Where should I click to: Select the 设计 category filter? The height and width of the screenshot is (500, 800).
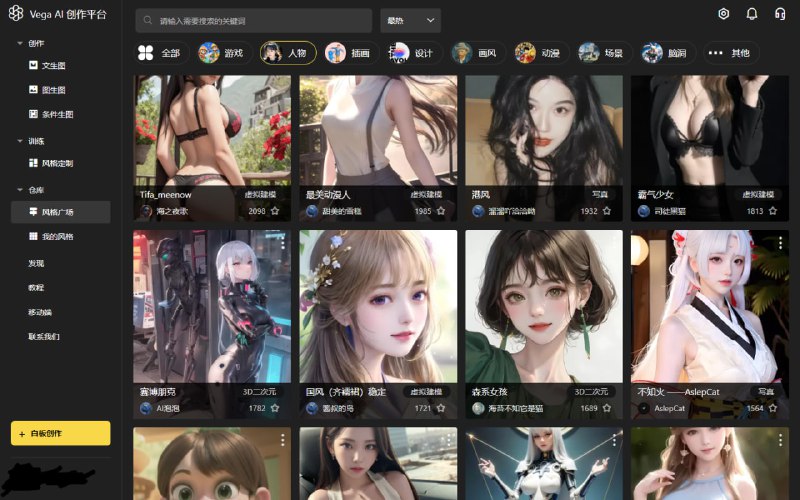[413, 53]
